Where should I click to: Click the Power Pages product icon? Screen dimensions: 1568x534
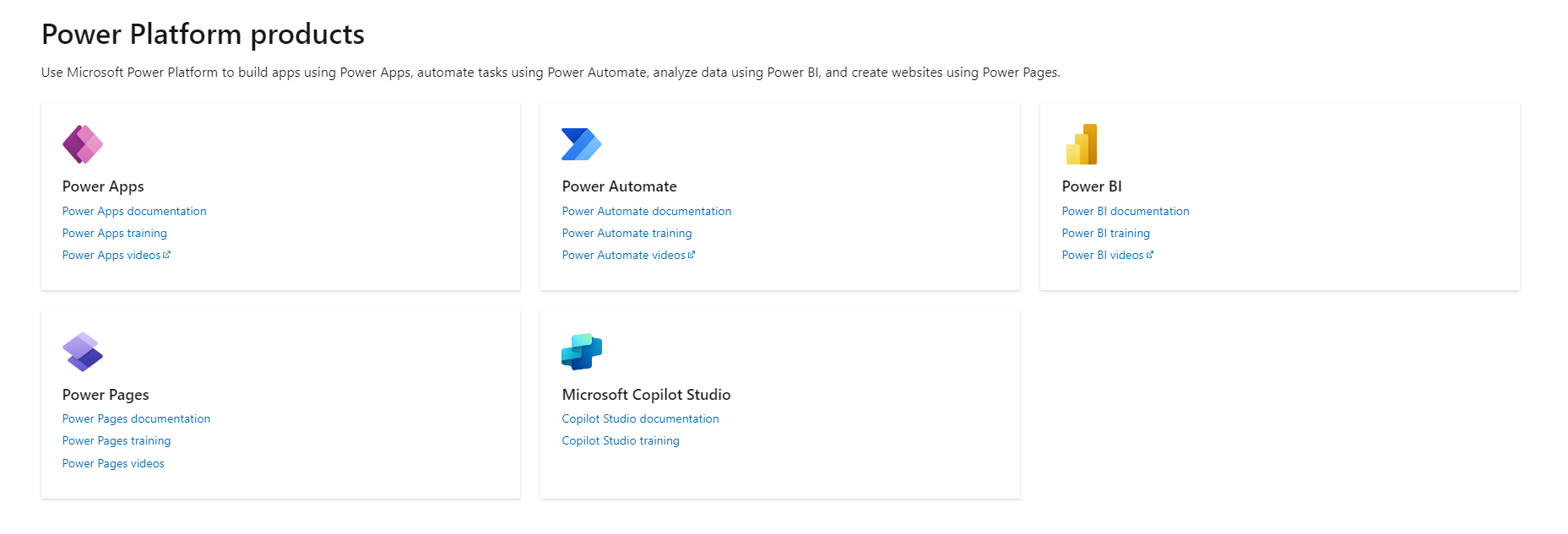[81, 352]
